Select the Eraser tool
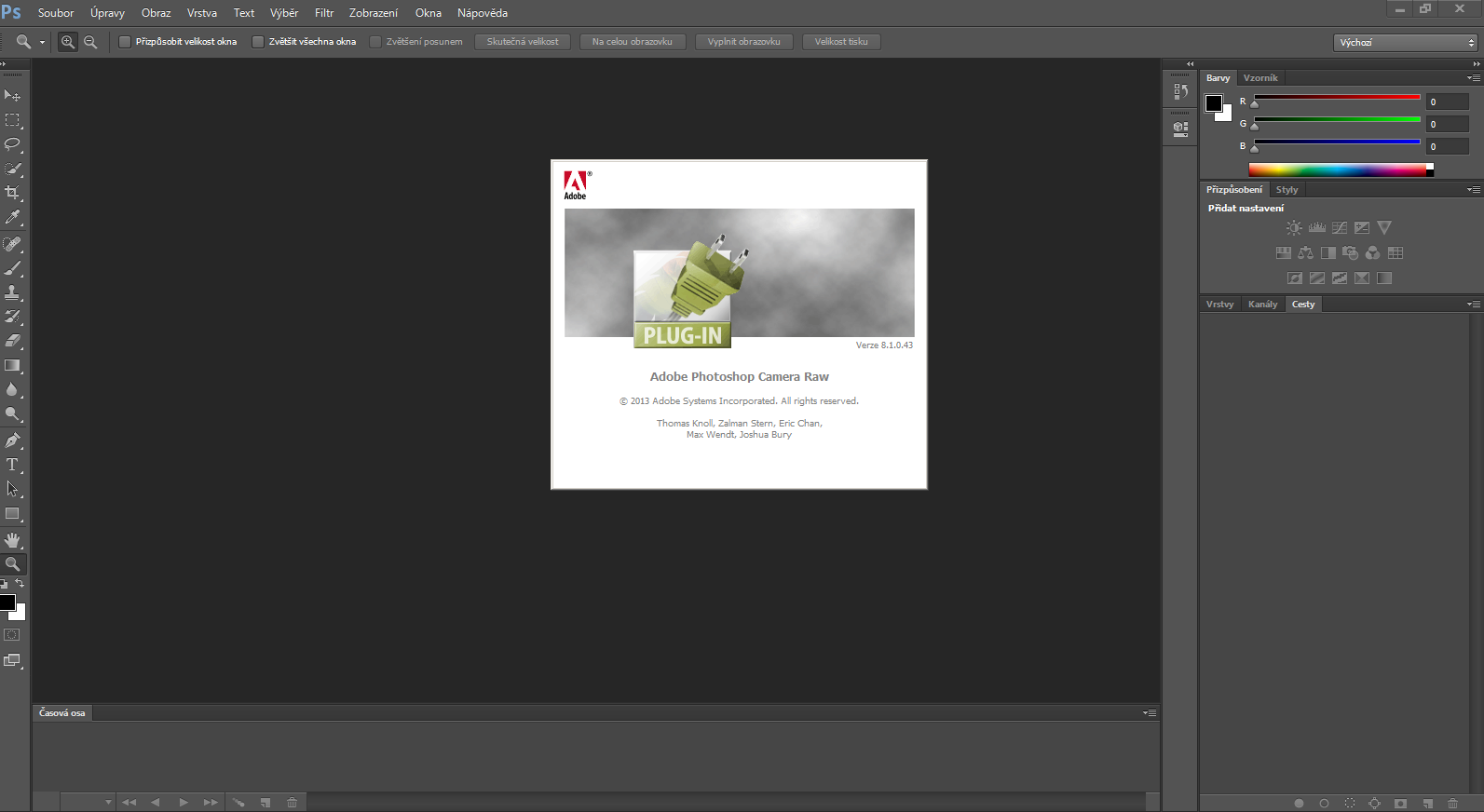This screenshot has width=1484, height=812. point(12,341)
